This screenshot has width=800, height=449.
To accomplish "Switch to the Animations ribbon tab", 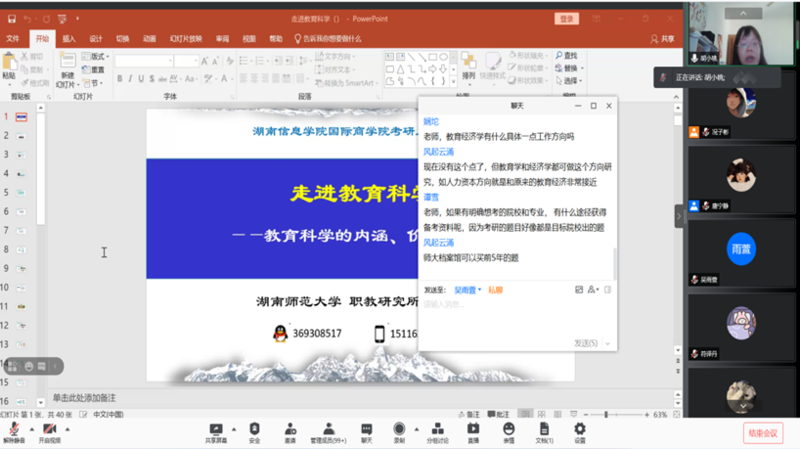I will 149,39.
